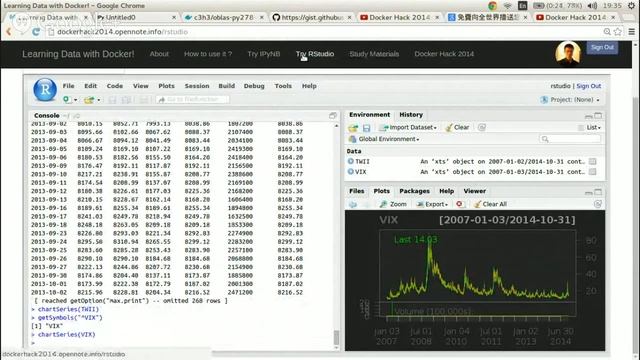Refresh the current plot icon
Image resolution: width=640 pixels, height=360 pixels.
598,204
